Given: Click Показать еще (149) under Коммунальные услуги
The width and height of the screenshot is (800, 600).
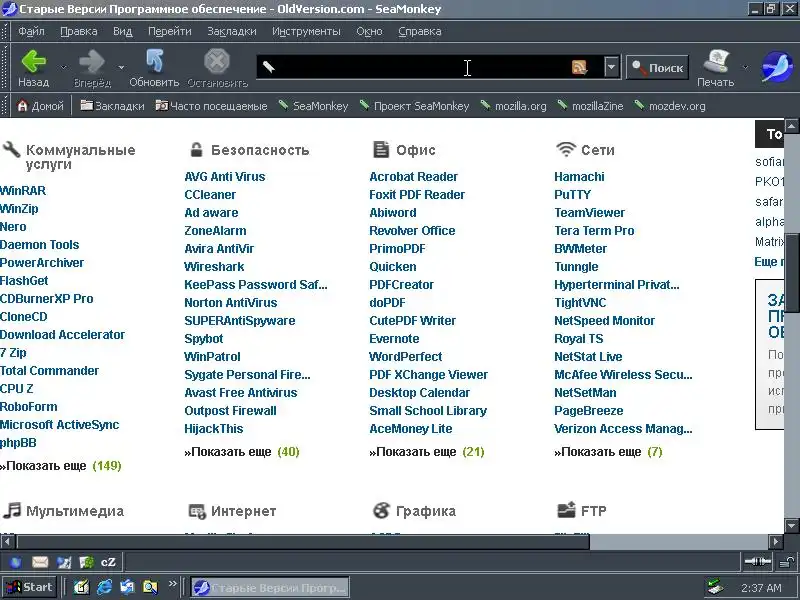Looking at the screenshot, I should [61, 466].
